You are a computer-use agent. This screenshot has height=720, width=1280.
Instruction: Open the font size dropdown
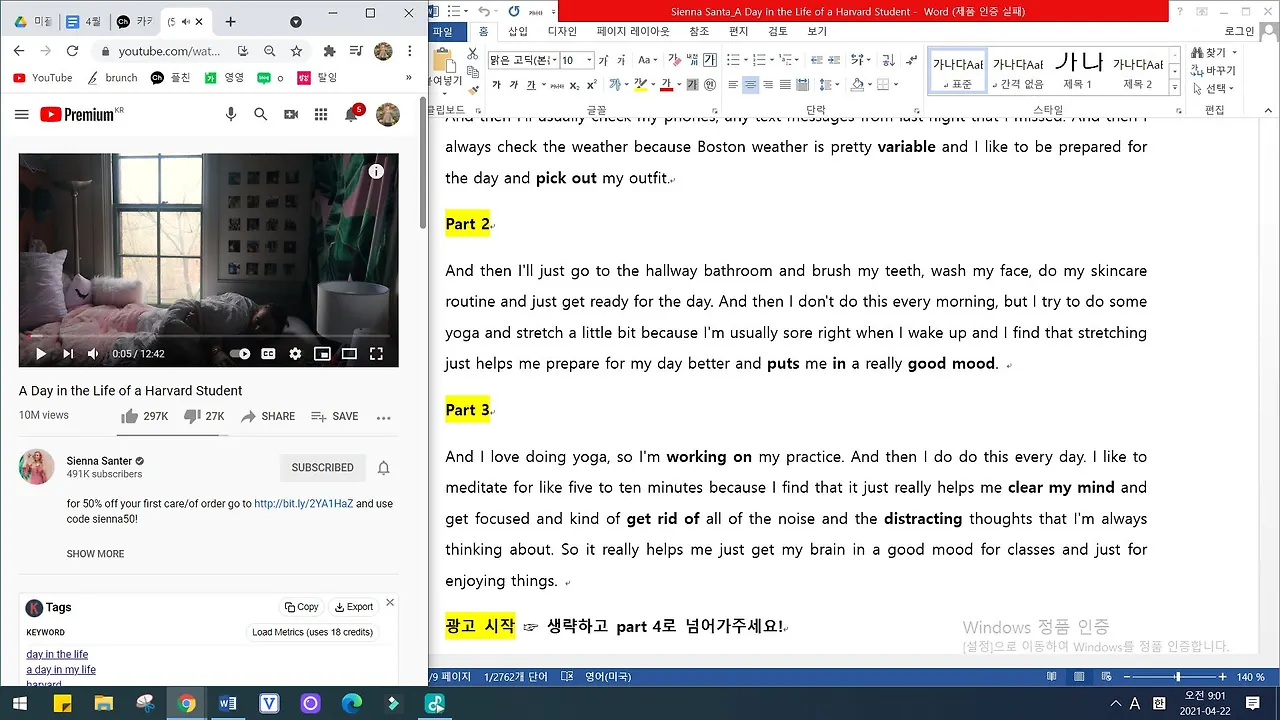(x=590, y=60)
